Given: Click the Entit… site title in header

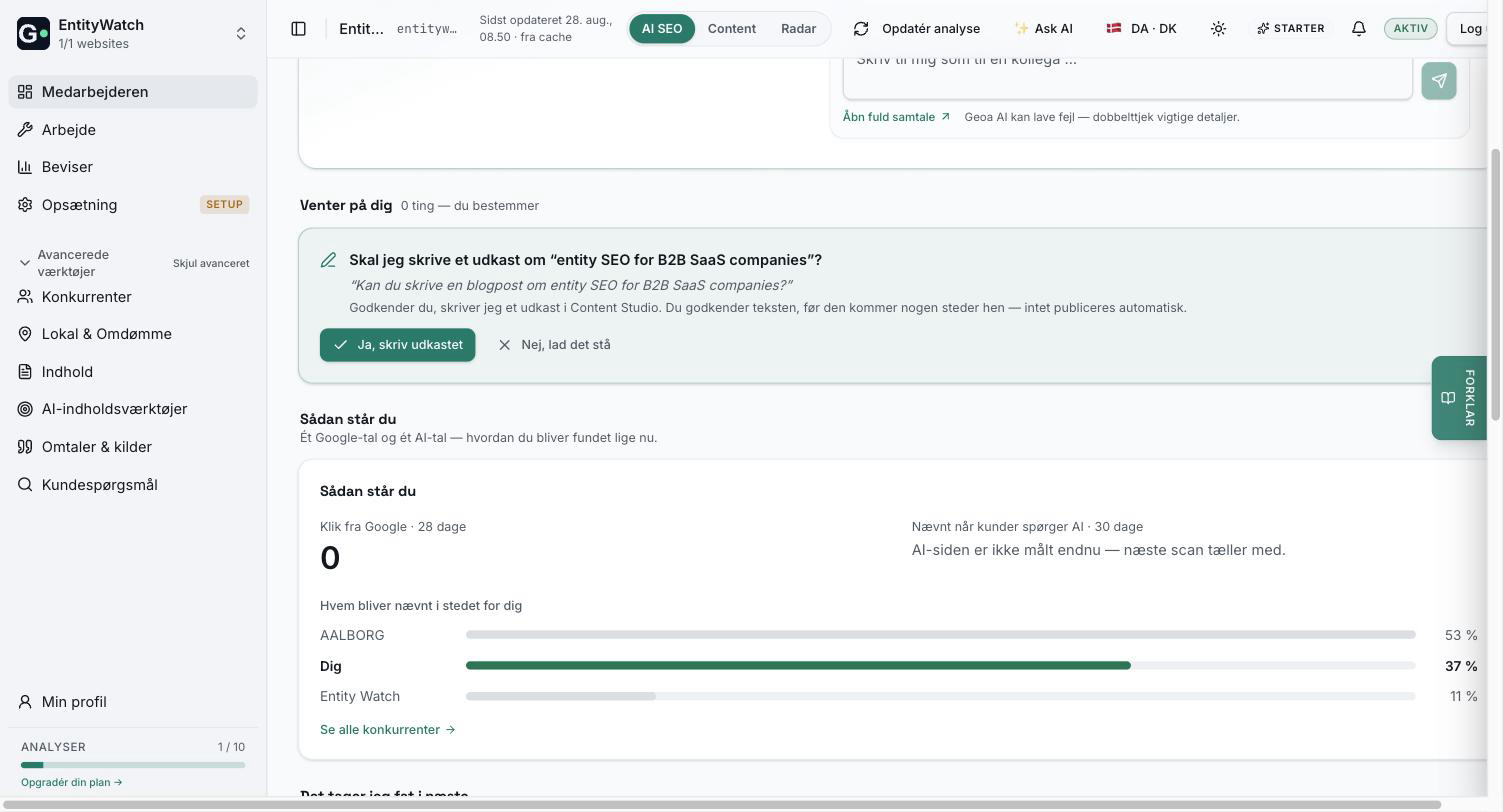Looking at the screenshot, I should tap(361, 29).
